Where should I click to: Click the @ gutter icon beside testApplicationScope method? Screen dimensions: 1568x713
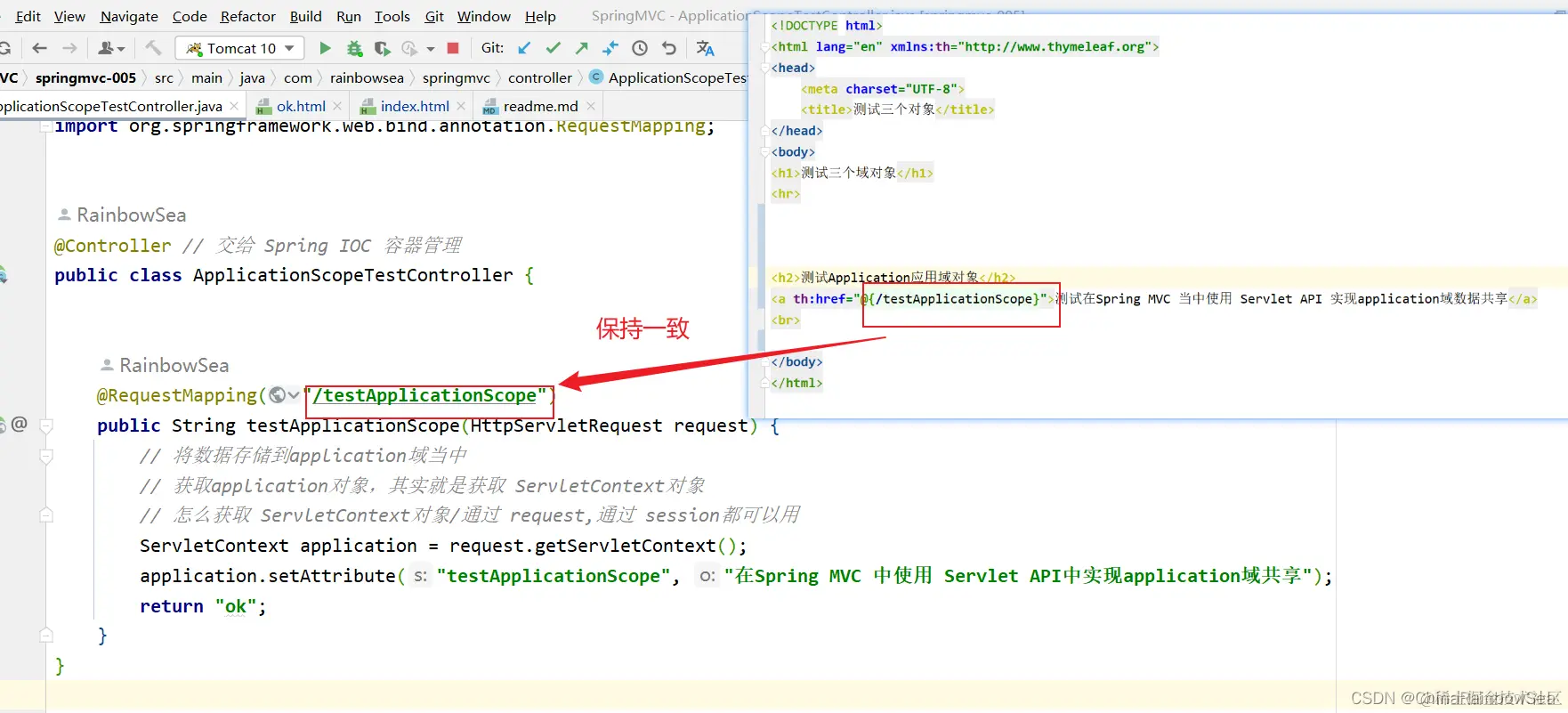(20, 424)
